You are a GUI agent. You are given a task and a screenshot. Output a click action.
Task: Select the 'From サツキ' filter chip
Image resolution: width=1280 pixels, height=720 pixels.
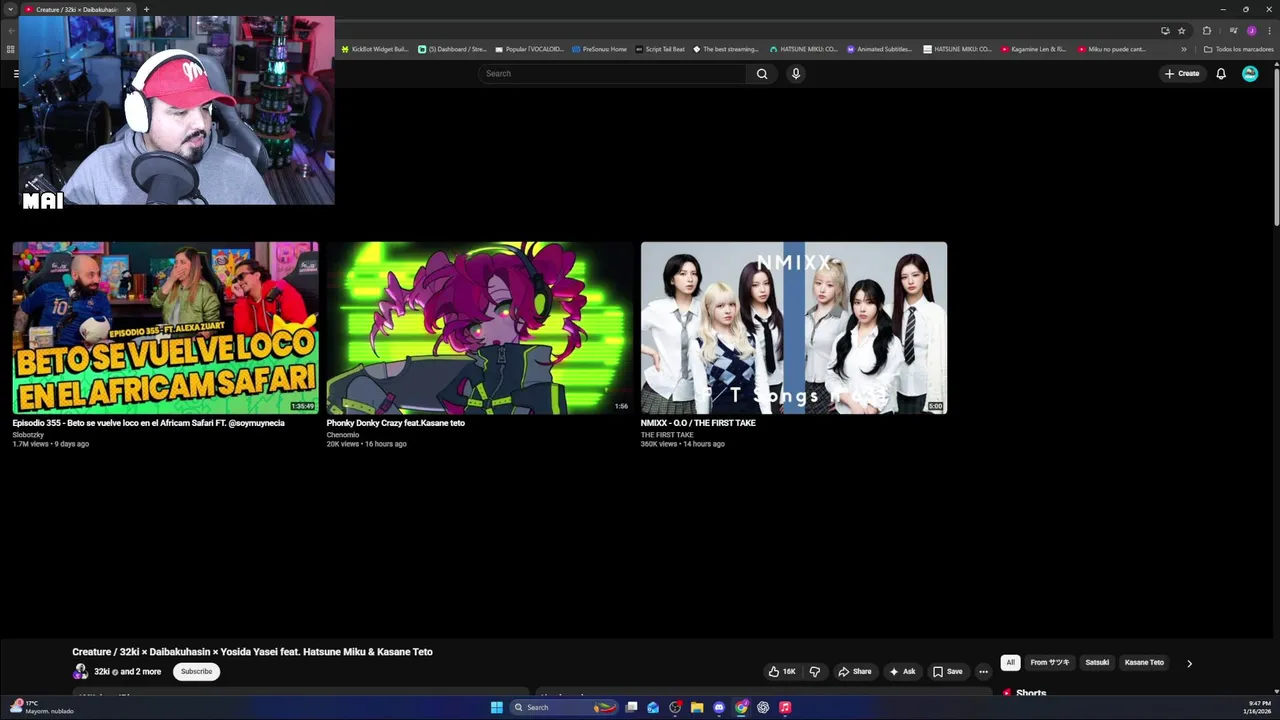pos(1050,662)
